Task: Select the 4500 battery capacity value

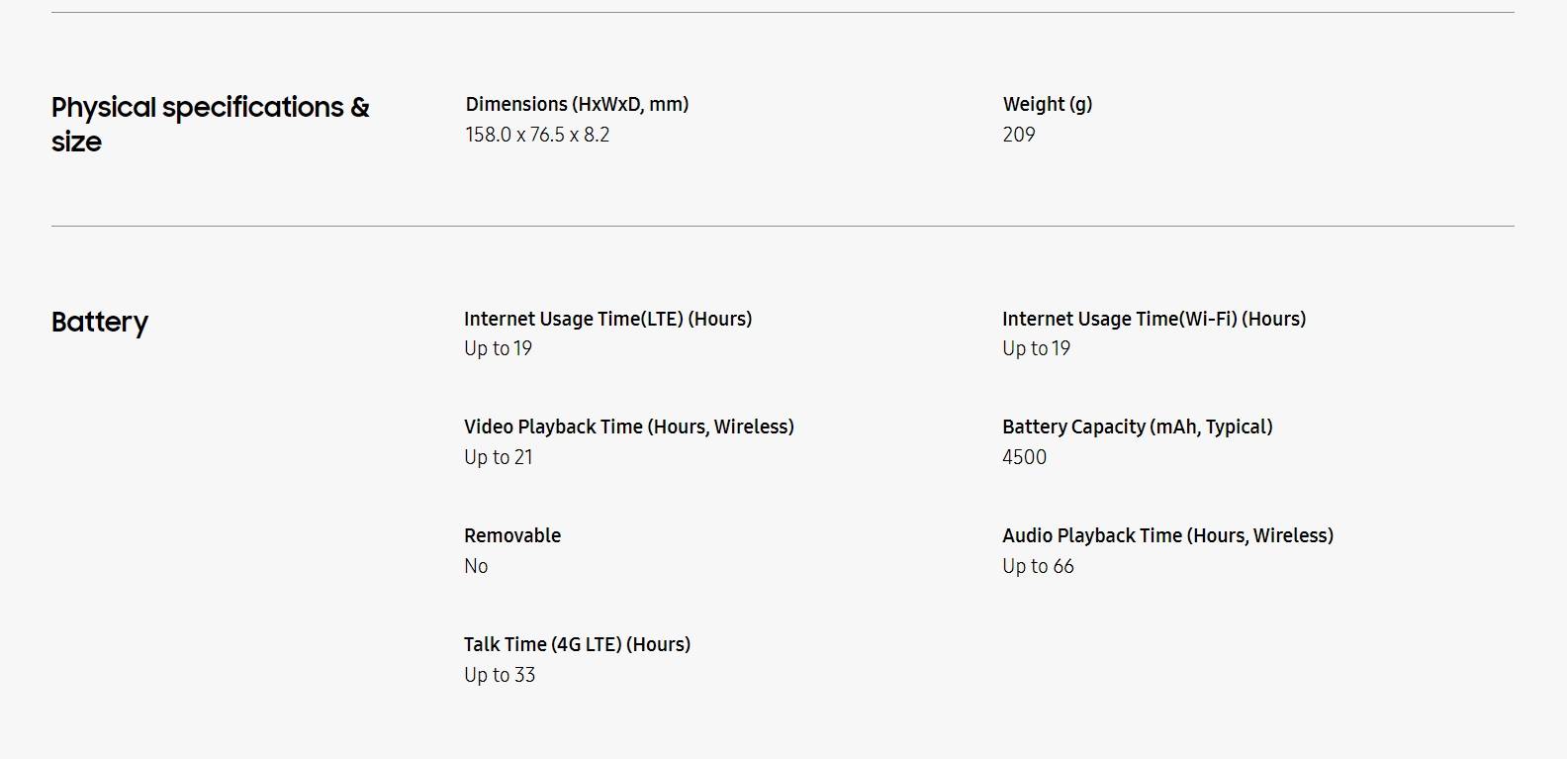Action: tap(1024, 457)
